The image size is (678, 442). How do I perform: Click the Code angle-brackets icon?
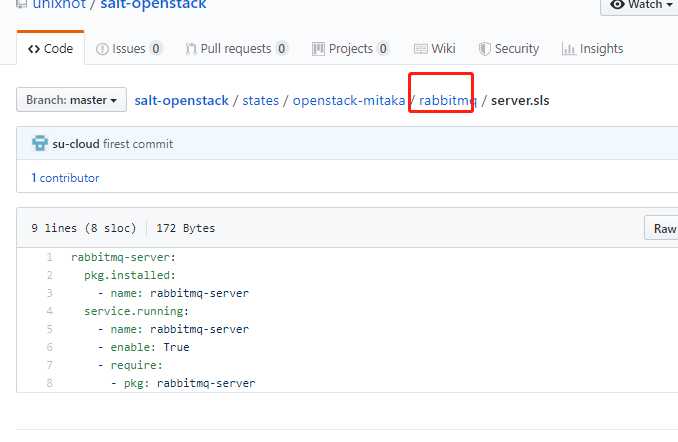[34, 49]
